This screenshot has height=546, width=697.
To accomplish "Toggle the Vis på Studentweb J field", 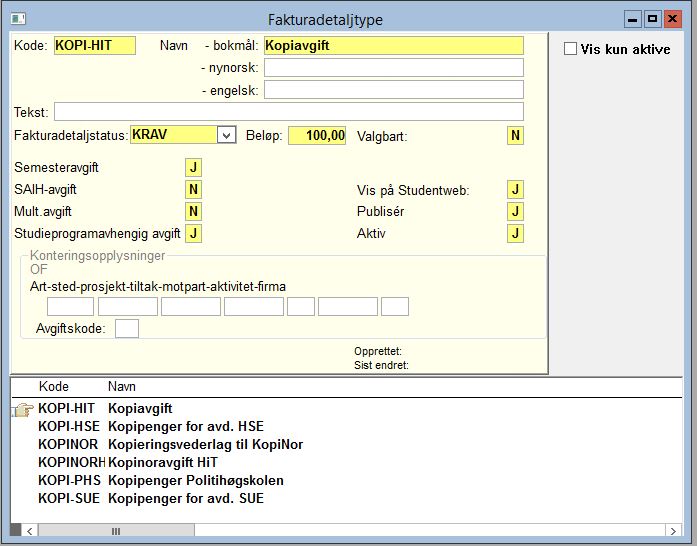I will pos(515,190).
